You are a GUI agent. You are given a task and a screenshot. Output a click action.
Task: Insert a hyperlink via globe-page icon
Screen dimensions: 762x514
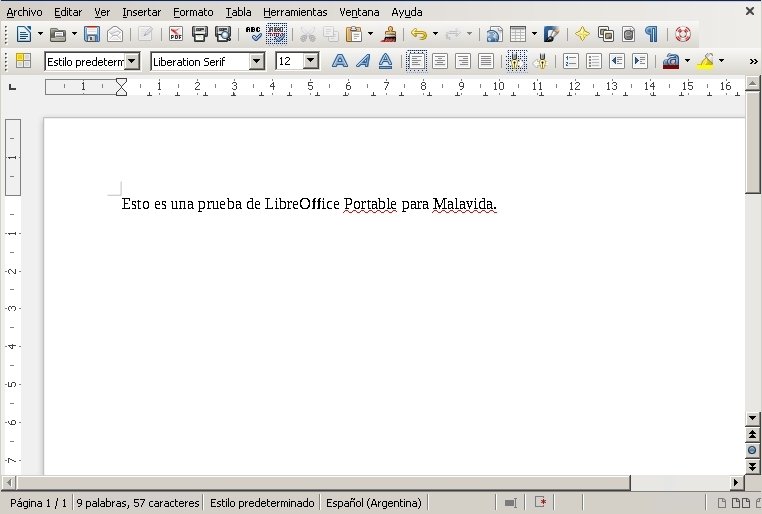(x=494, y=34)
